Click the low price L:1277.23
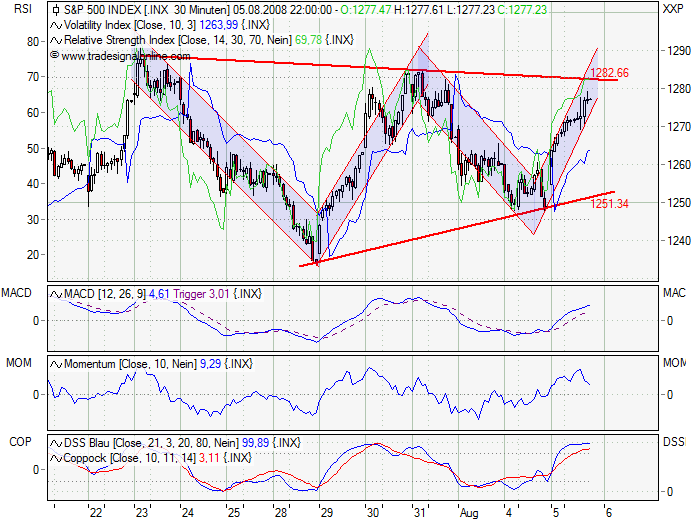Image resolution: width=700 pixels, height=520 pixels. coord(471,10)
